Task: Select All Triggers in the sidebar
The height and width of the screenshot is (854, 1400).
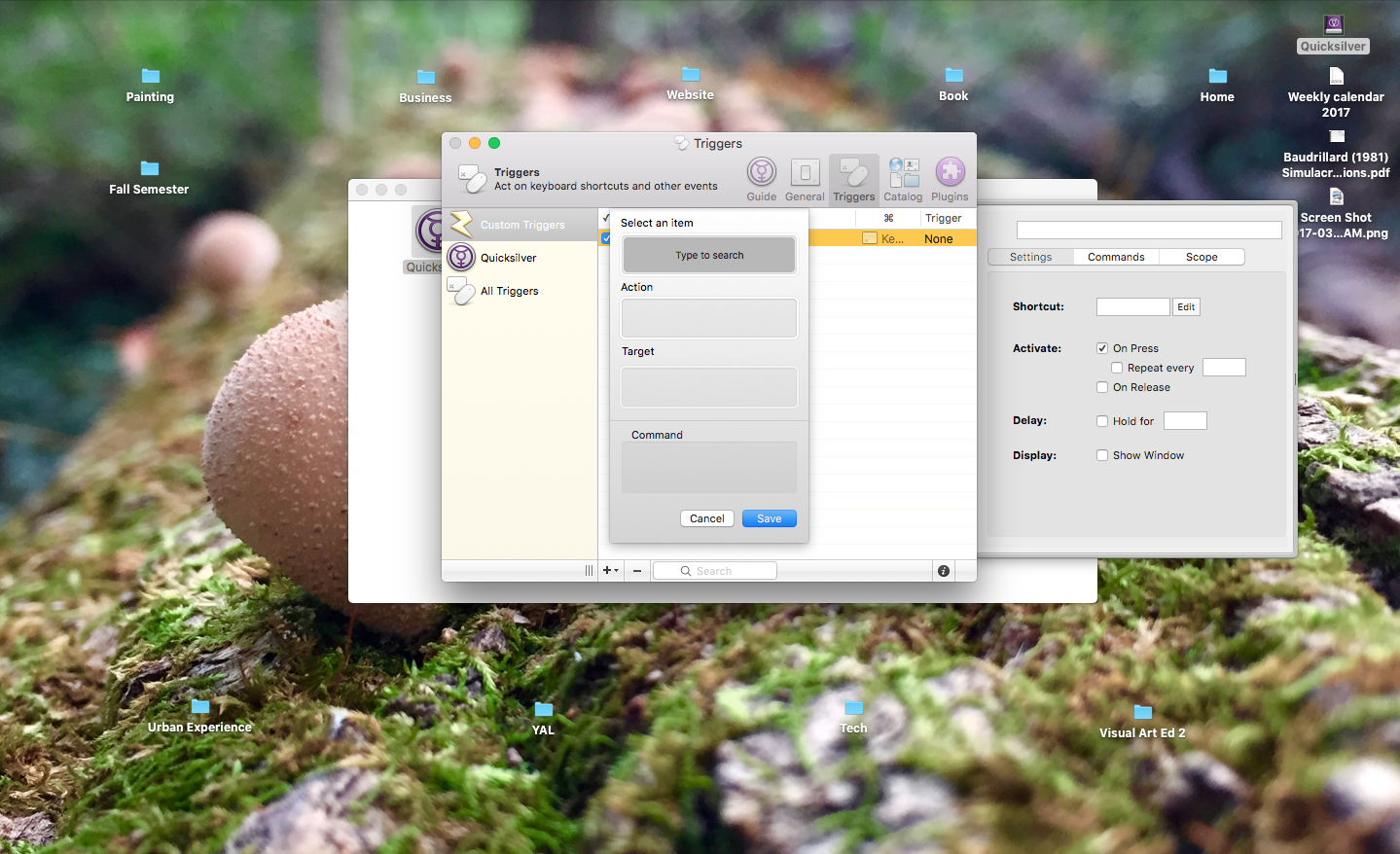Action: 520,291
